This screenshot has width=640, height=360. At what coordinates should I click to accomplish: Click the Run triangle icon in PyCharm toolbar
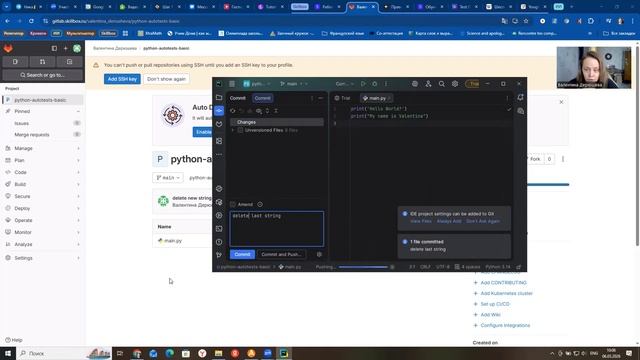tap(363, 84)
